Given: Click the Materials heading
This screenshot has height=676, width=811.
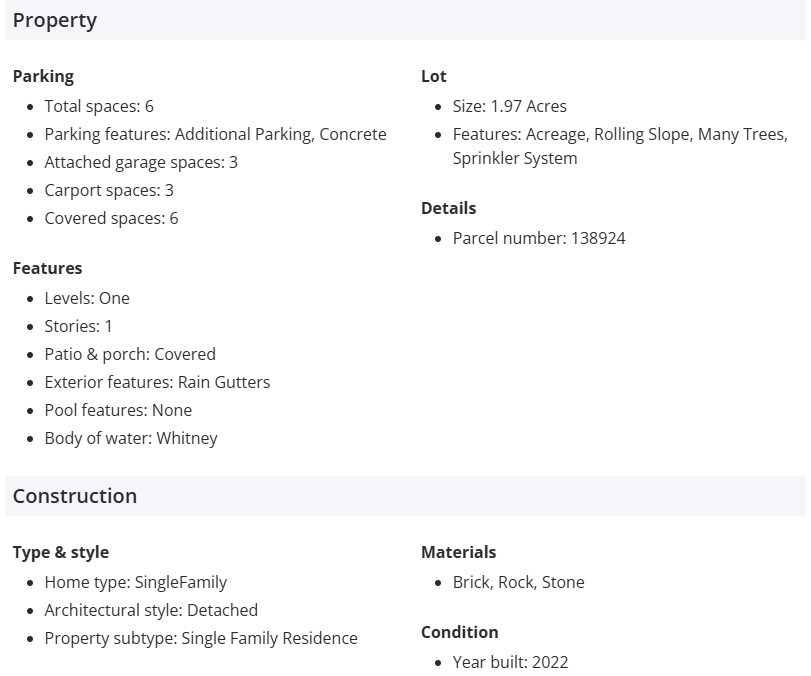Looking at the screenshot, I should pos(458,552).
